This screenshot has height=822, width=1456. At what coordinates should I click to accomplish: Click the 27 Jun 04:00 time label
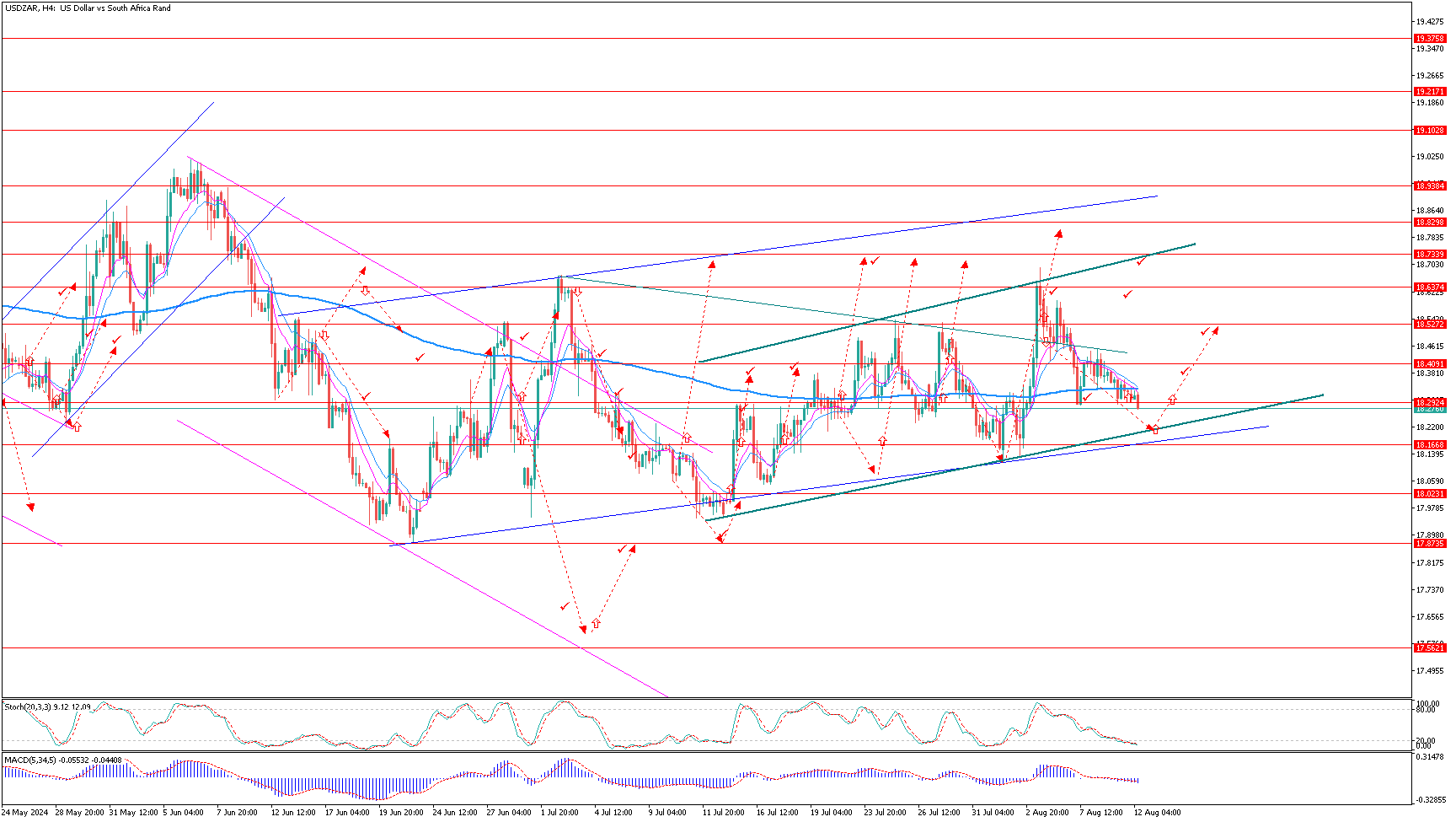(x=509, y=813)
